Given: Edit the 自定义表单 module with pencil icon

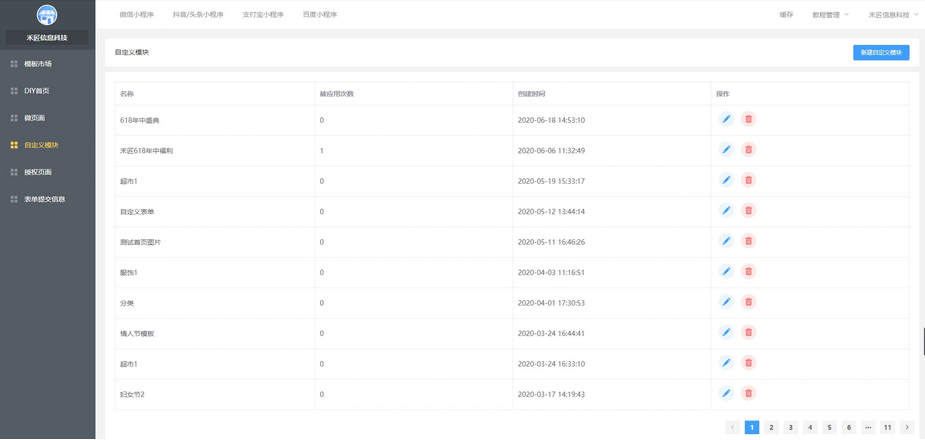Looking at the screenshot, I should (726, 211).
